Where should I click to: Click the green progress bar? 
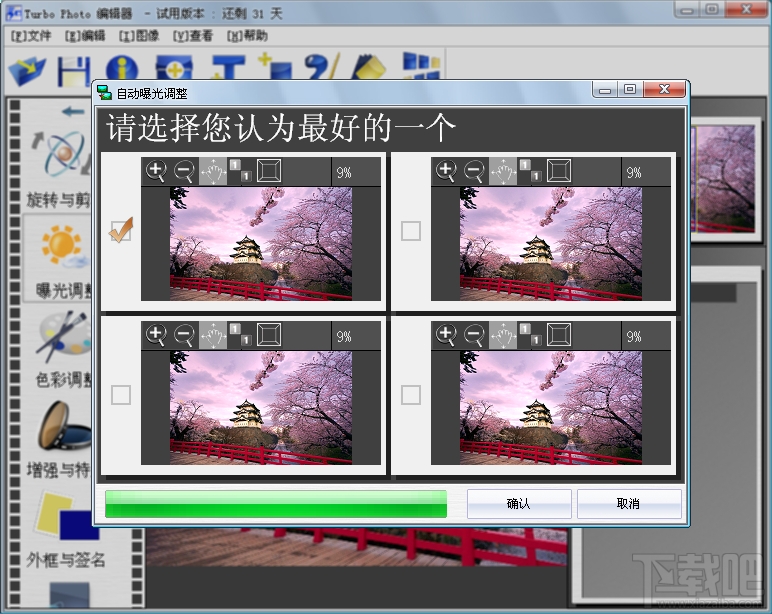[276, 503]
